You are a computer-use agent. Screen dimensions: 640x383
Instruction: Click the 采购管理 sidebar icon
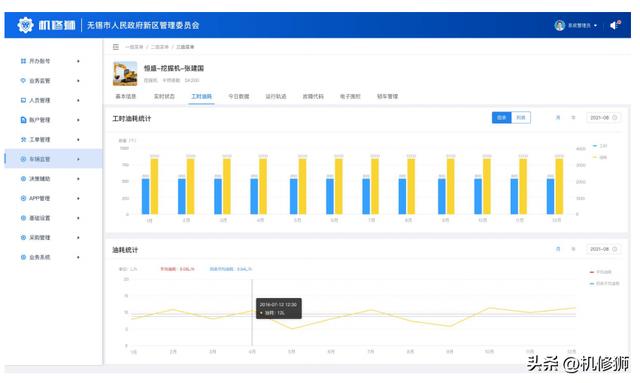pos(23,237)
